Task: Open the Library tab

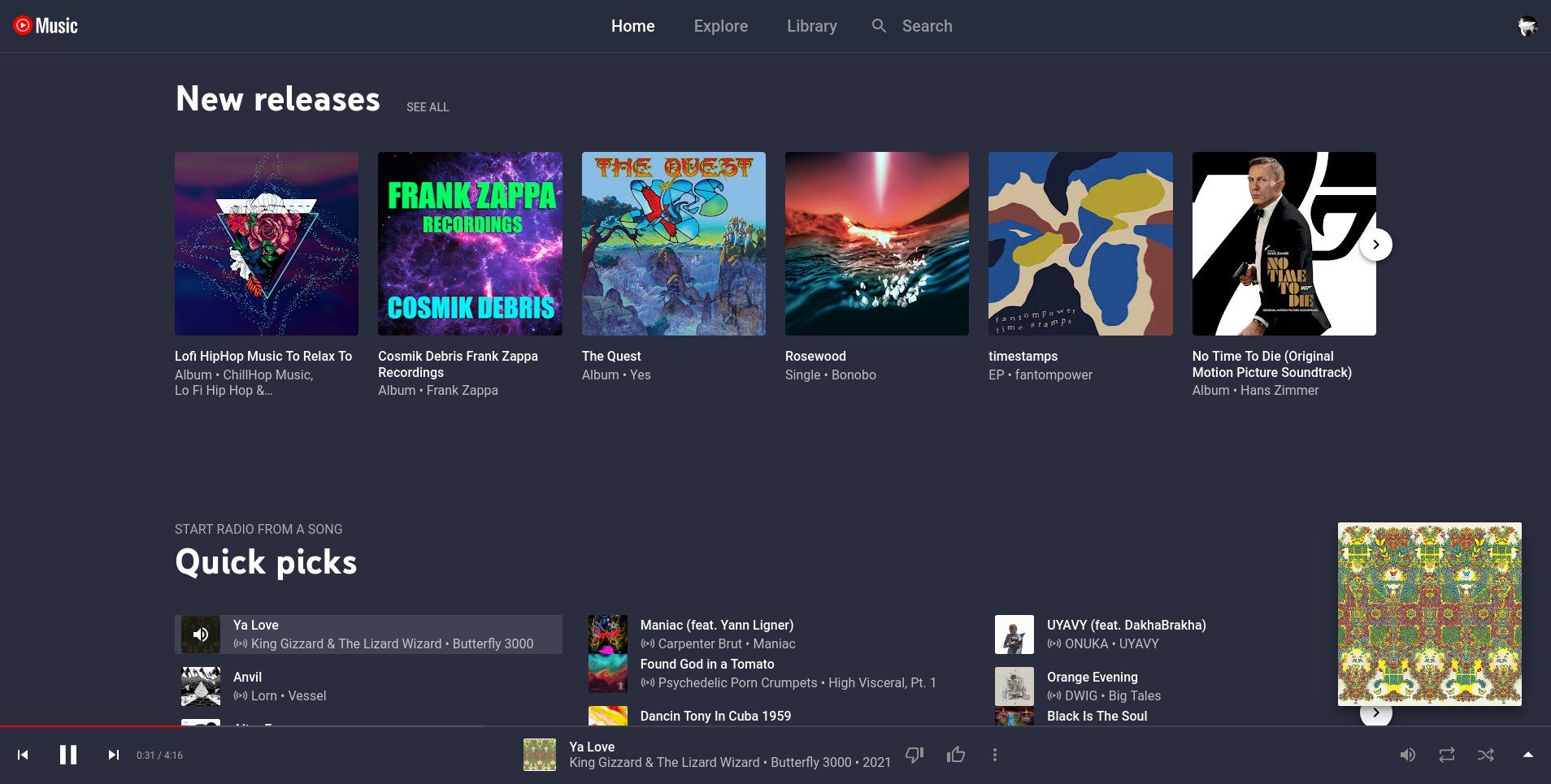Action: point(812,26)
